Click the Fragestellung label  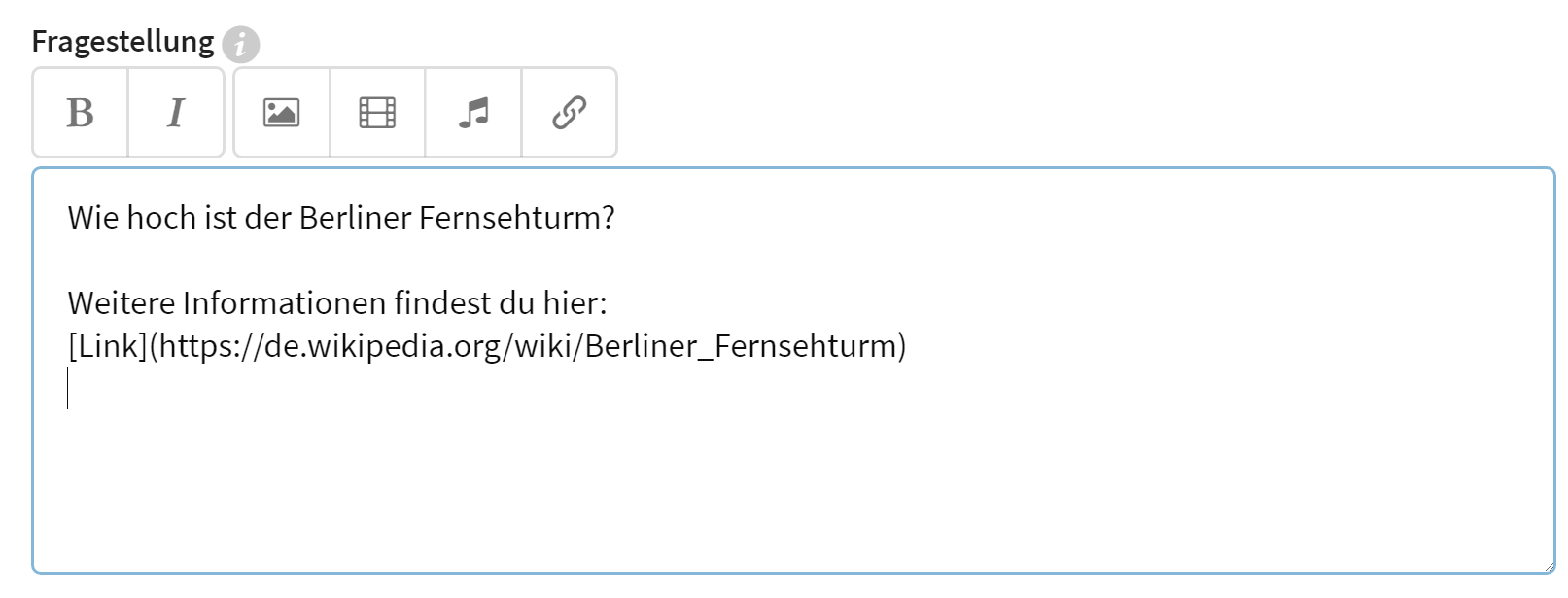pyautogui.click(x=122, y=42)
